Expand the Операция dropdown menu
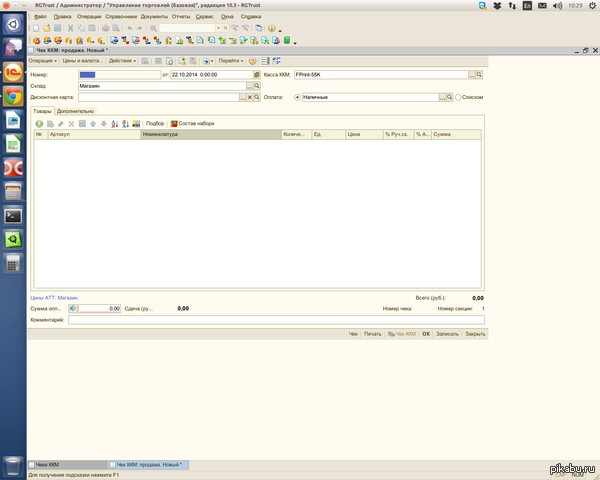The height and width of the screenshot is (480, 600). point(44,61)
